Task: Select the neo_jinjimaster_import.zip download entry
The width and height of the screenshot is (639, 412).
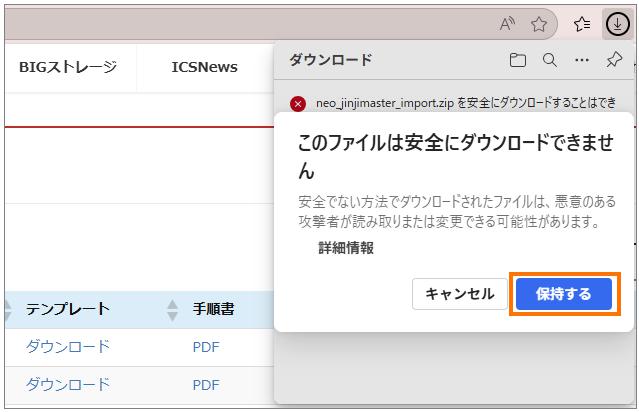Action: point(460,104)
